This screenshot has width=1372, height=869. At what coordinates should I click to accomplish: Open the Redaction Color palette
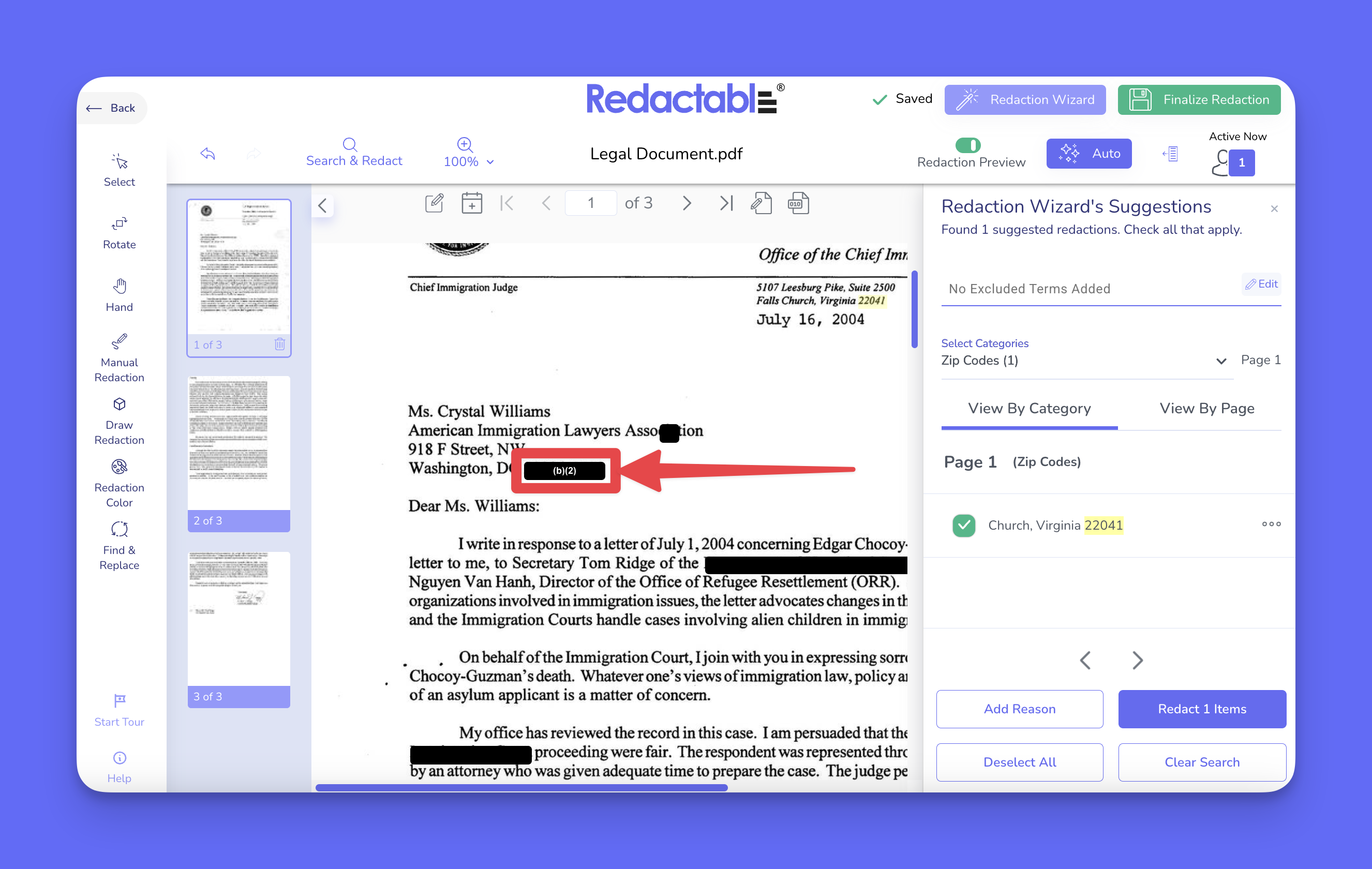(119, 483)
